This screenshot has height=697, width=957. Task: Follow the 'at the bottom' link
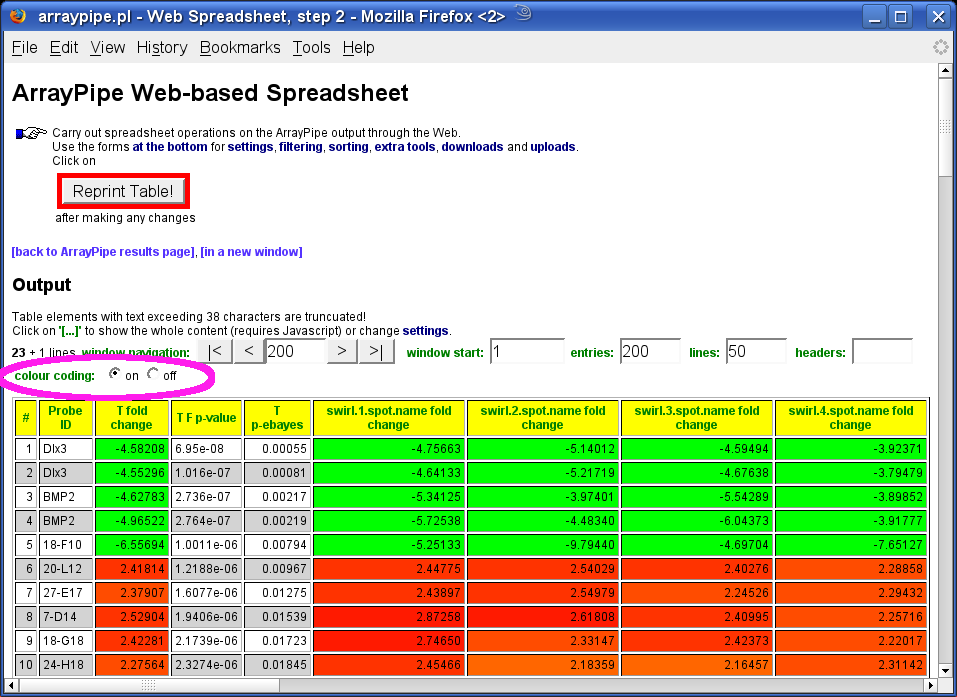click(x=170, y=147)
